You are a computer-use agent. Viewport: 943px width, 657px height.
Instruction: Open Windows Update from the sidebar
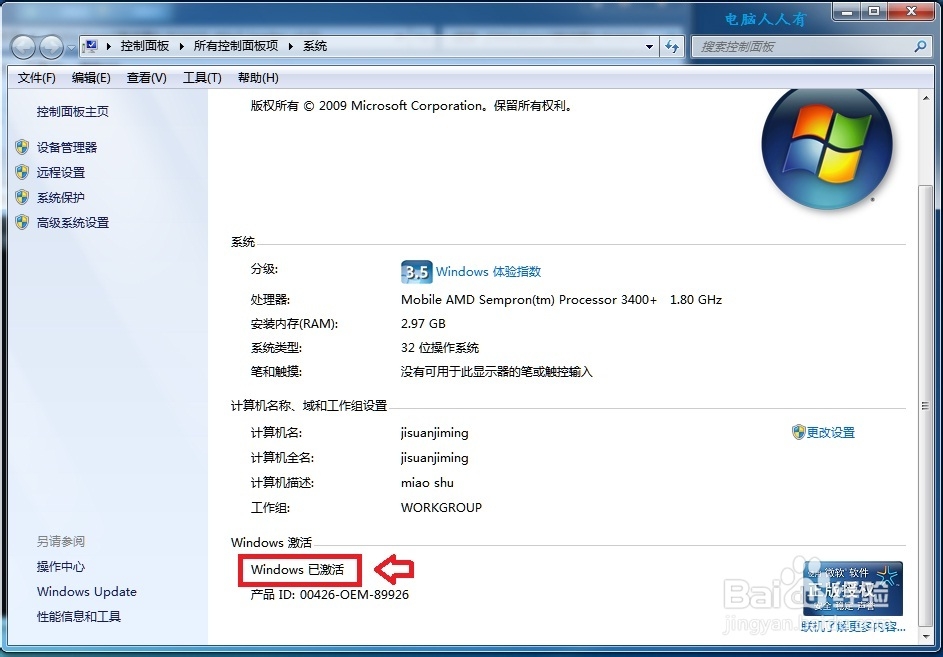(86, 591)
